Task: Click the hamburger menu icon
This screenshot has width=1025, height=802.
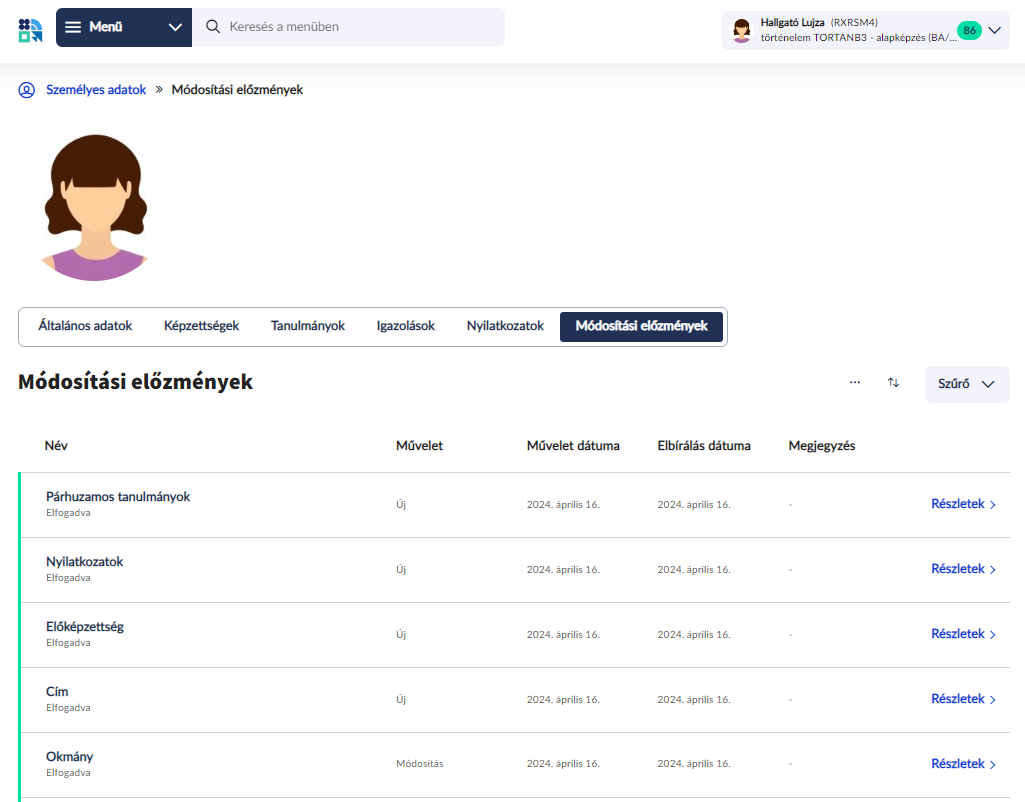Action: click(73, 27)
